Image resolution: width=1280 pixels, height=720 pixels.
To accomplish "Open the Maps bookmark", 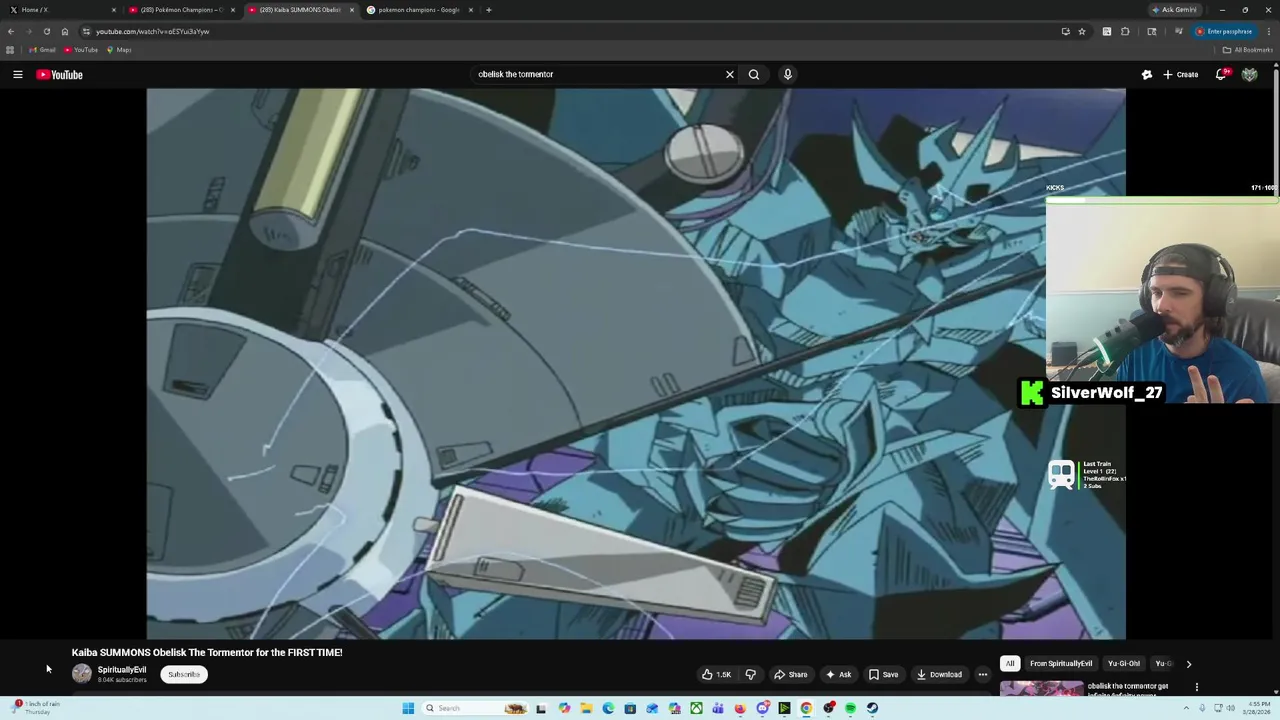I will tap(119, 50).
